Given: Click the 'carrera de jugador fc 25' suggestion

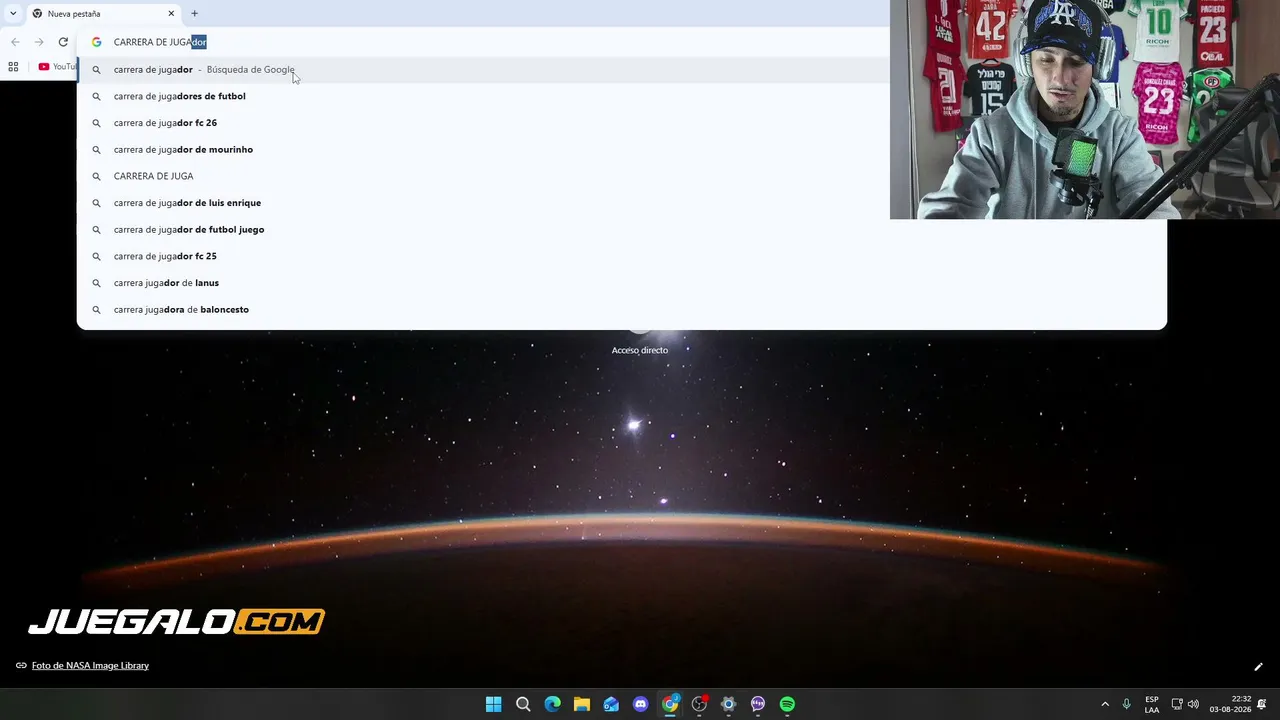Looking at the screenshot, I should point(622,256).
